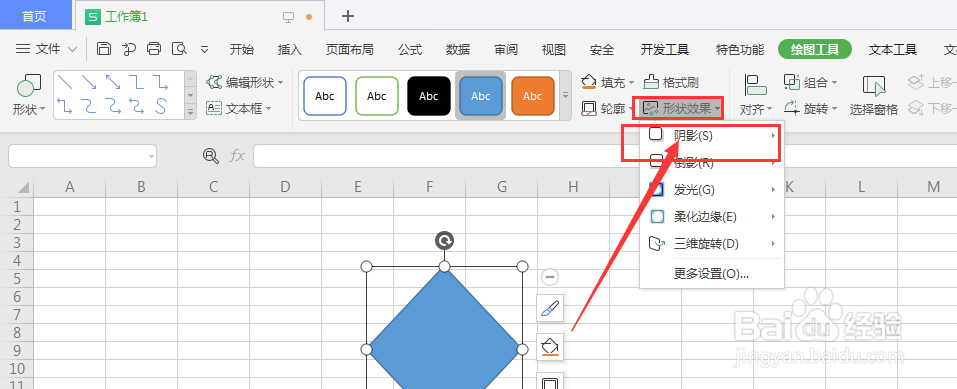Click the select-all corner of the grid
This screenshot has width=957, height=389.
[16, 187]
